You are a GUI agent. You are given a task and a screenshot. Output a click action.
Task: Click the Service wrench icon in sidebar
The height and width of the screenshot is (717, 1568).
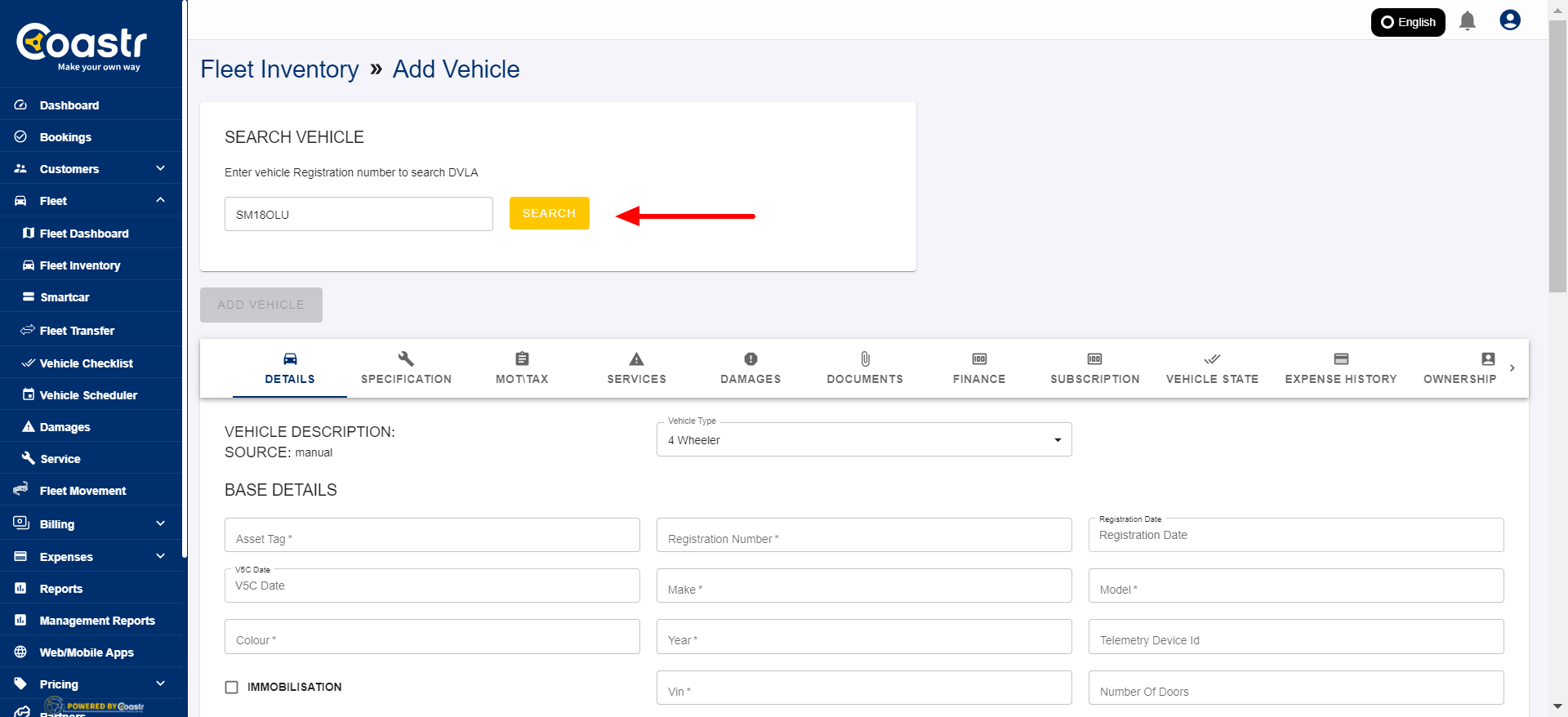coord(29,458)
